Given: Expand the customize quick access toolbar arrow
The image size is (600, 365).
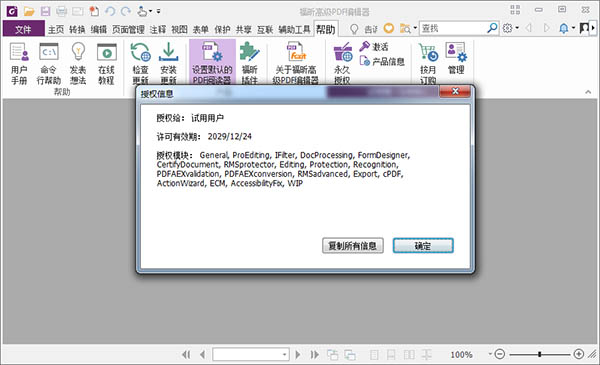Looking at the screenshot, I should coord(158,11).
